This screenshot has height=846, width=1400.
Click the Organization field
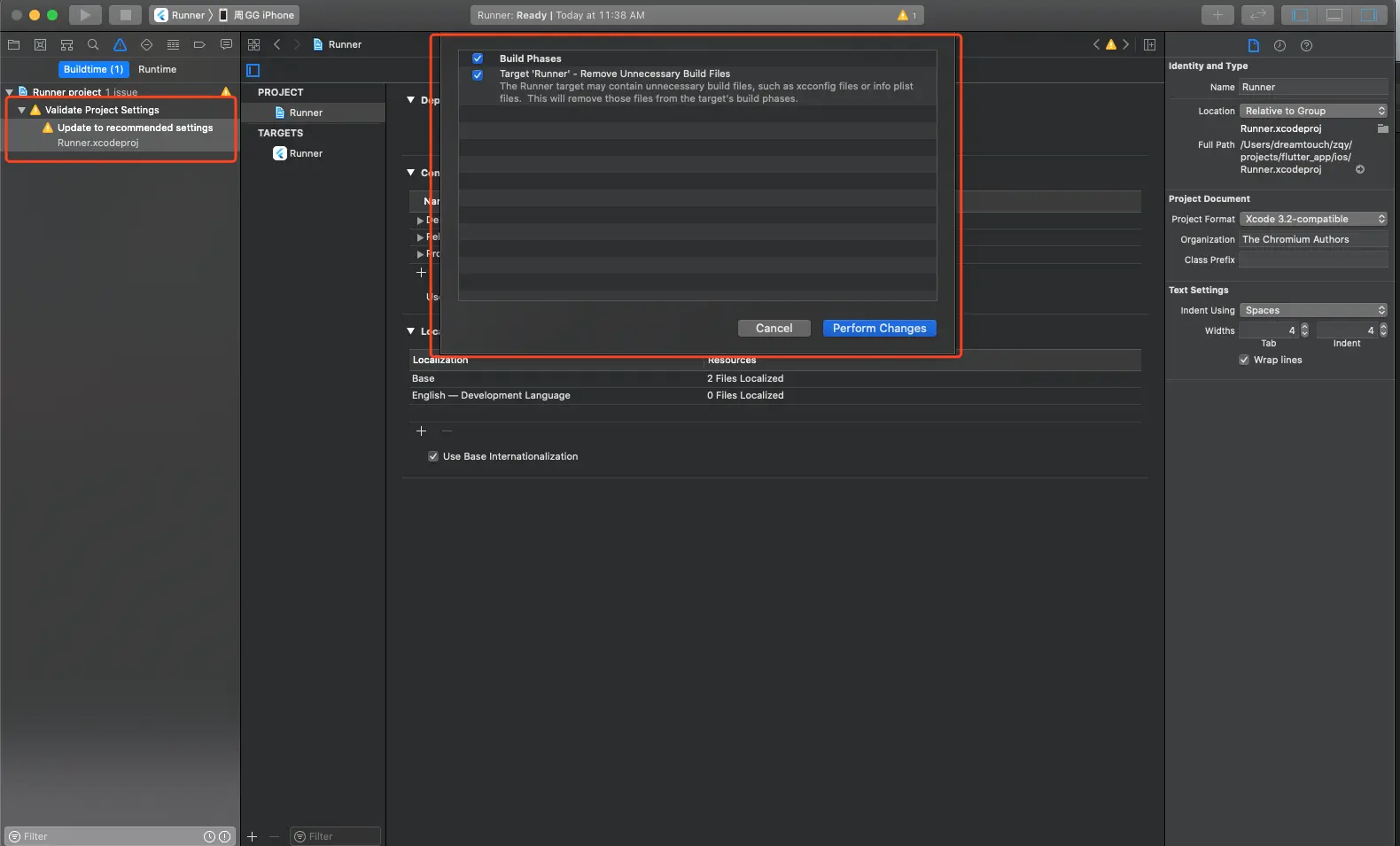pyautogui.click(x=1313, y=239)
